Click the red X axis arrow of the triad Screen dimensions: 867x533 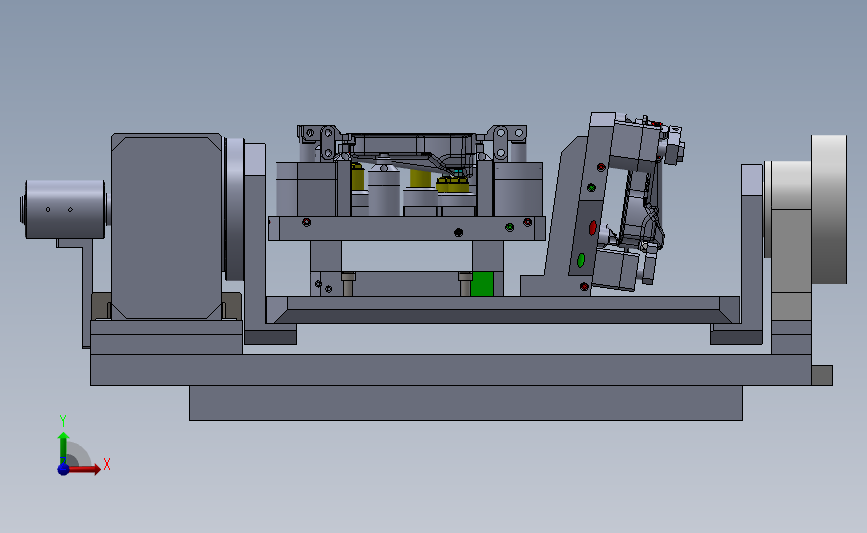click(x=85, y=469)
